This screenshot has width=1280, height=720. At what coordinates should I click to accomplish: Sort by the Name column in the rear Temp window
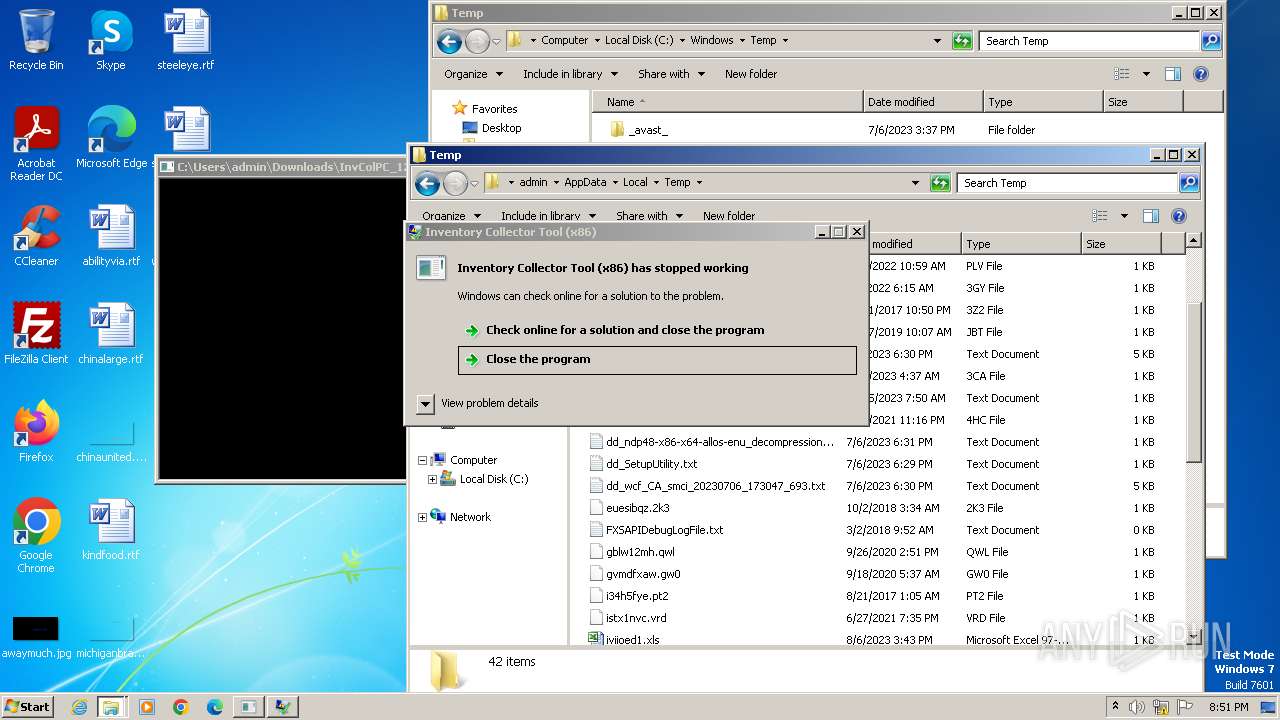pos(727,102)
